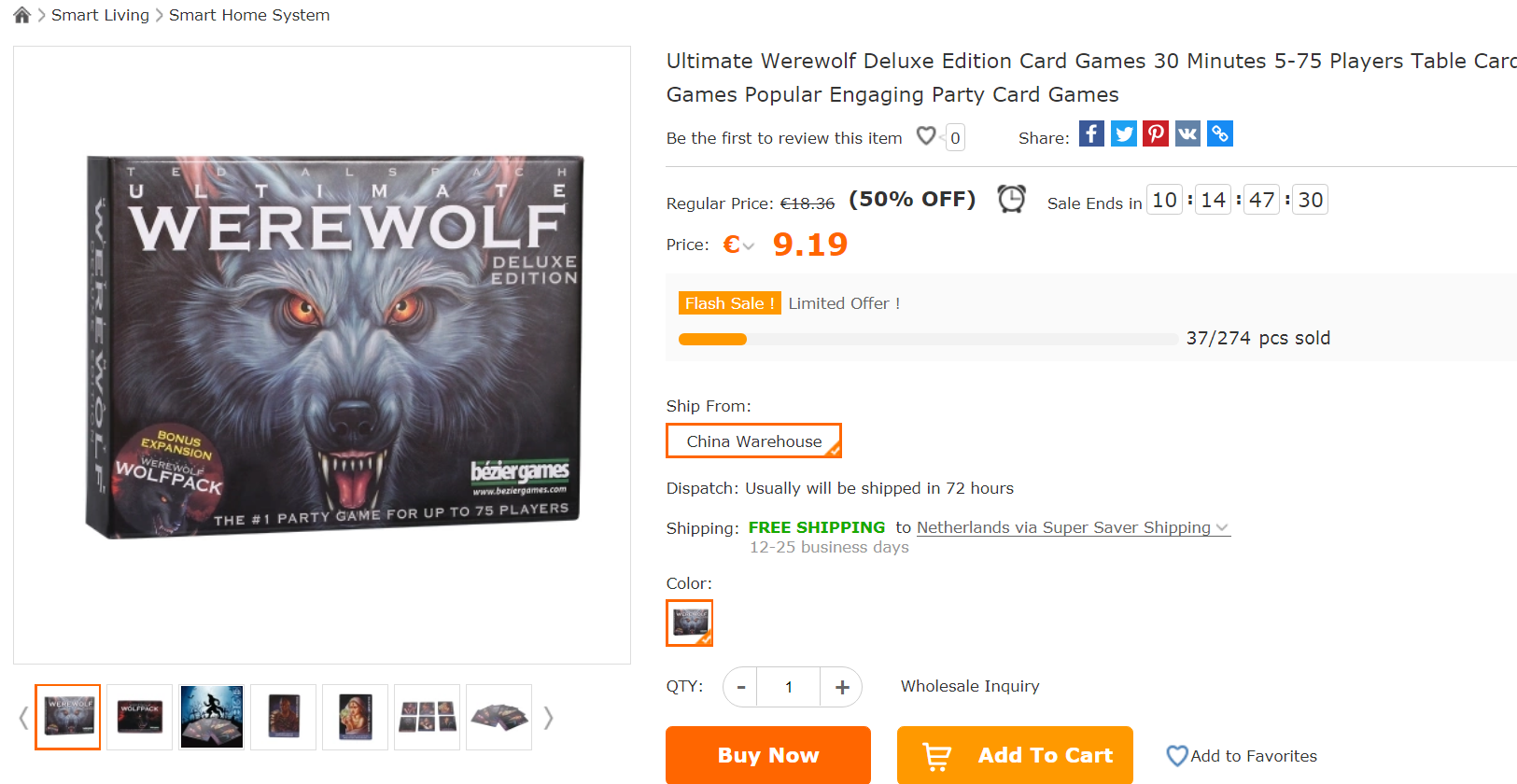The width and height of the screenshot is (1517, 784).
Task: Click the heart wishlist icon near reviews
Action: coord(926,136)
